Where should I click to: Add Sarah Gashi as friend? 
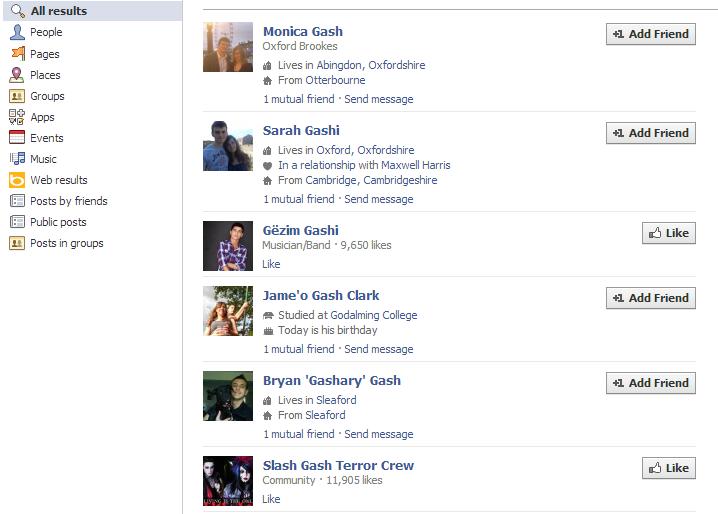(651, 133)
